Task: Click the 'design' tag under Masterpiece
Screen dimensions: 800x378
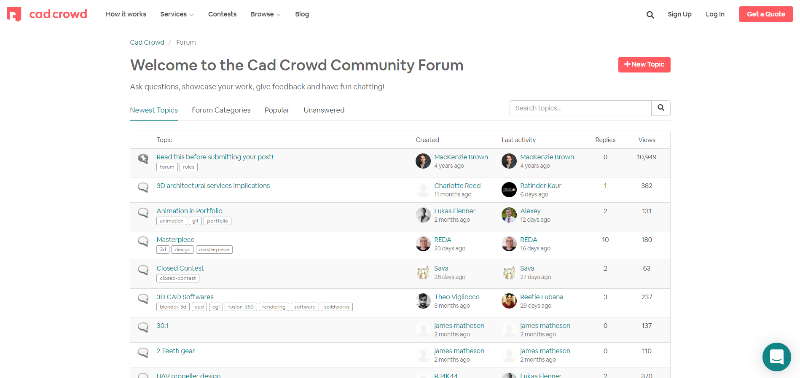Action: 182,249
